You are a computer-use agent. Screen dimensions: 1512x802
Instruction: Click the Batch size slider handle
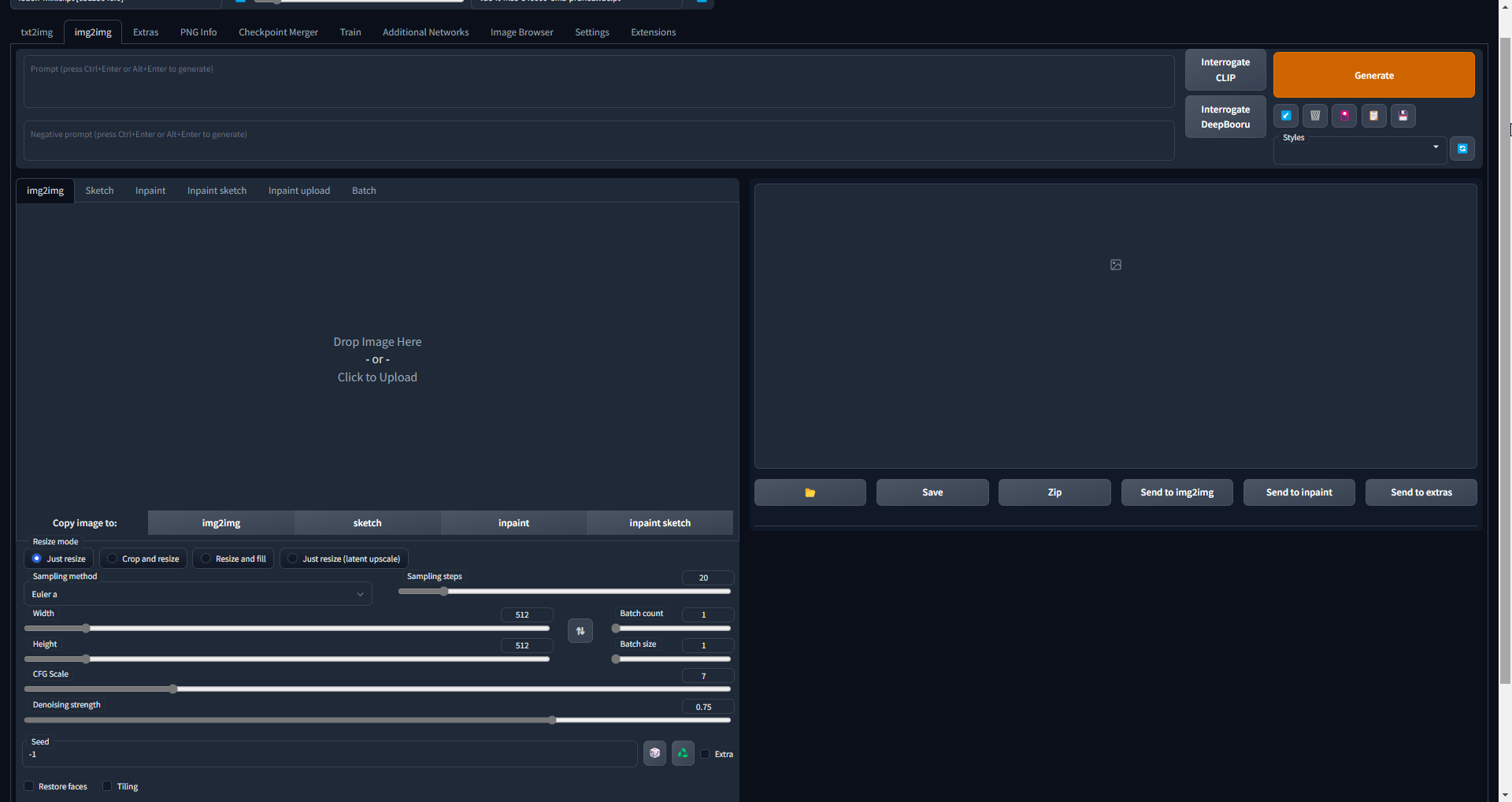616,659
